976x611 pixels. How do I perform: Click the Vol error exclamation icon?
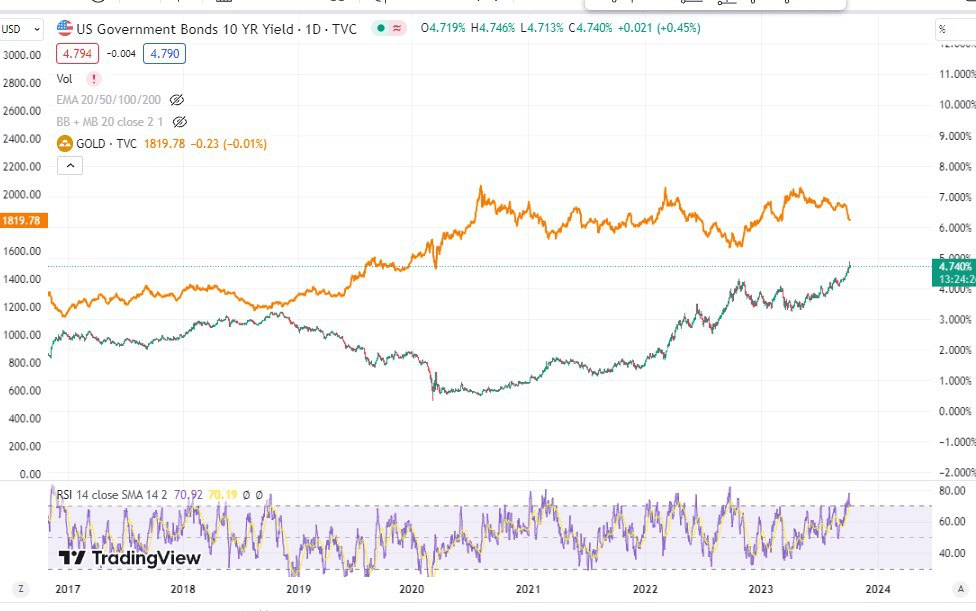coord(93,78)
